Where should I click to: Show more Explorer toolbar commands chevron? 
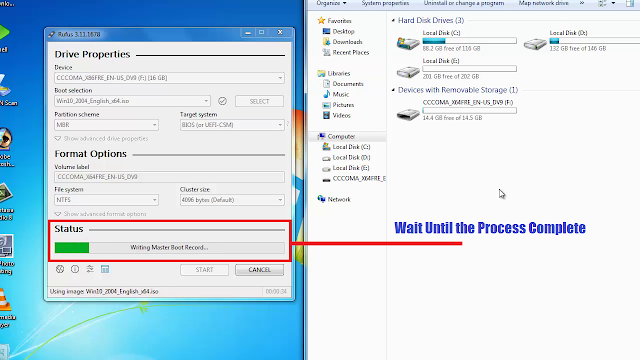582,3
